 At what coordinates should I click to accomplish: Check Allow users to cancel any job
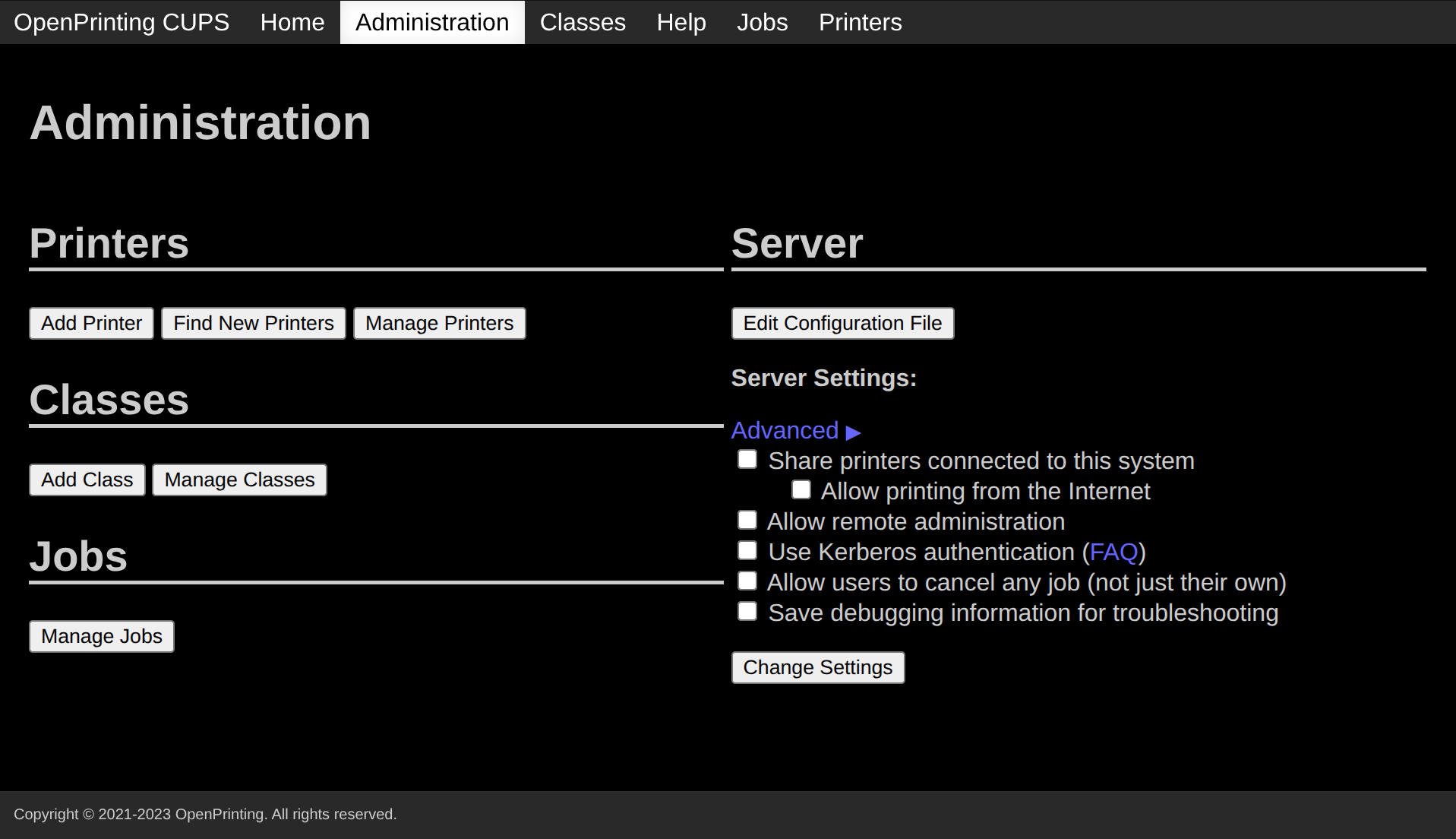pyautogui.click(x=747, y=581)
